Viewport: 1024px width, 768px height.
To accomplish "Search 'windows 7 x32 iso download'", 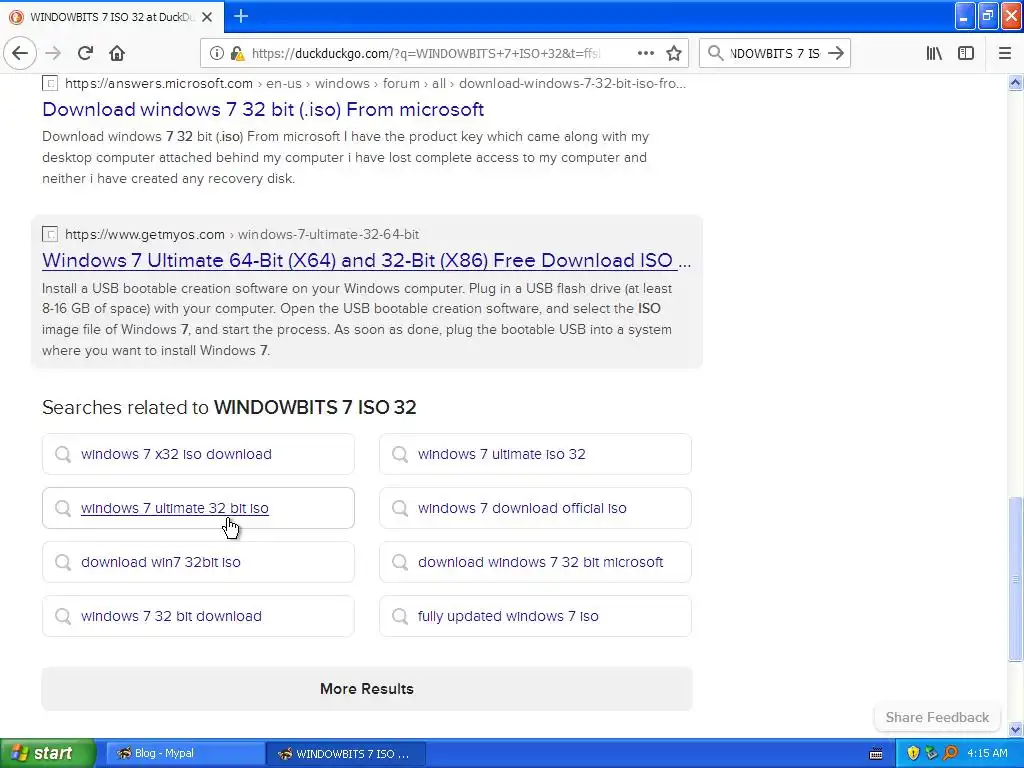I will point(199,454).
